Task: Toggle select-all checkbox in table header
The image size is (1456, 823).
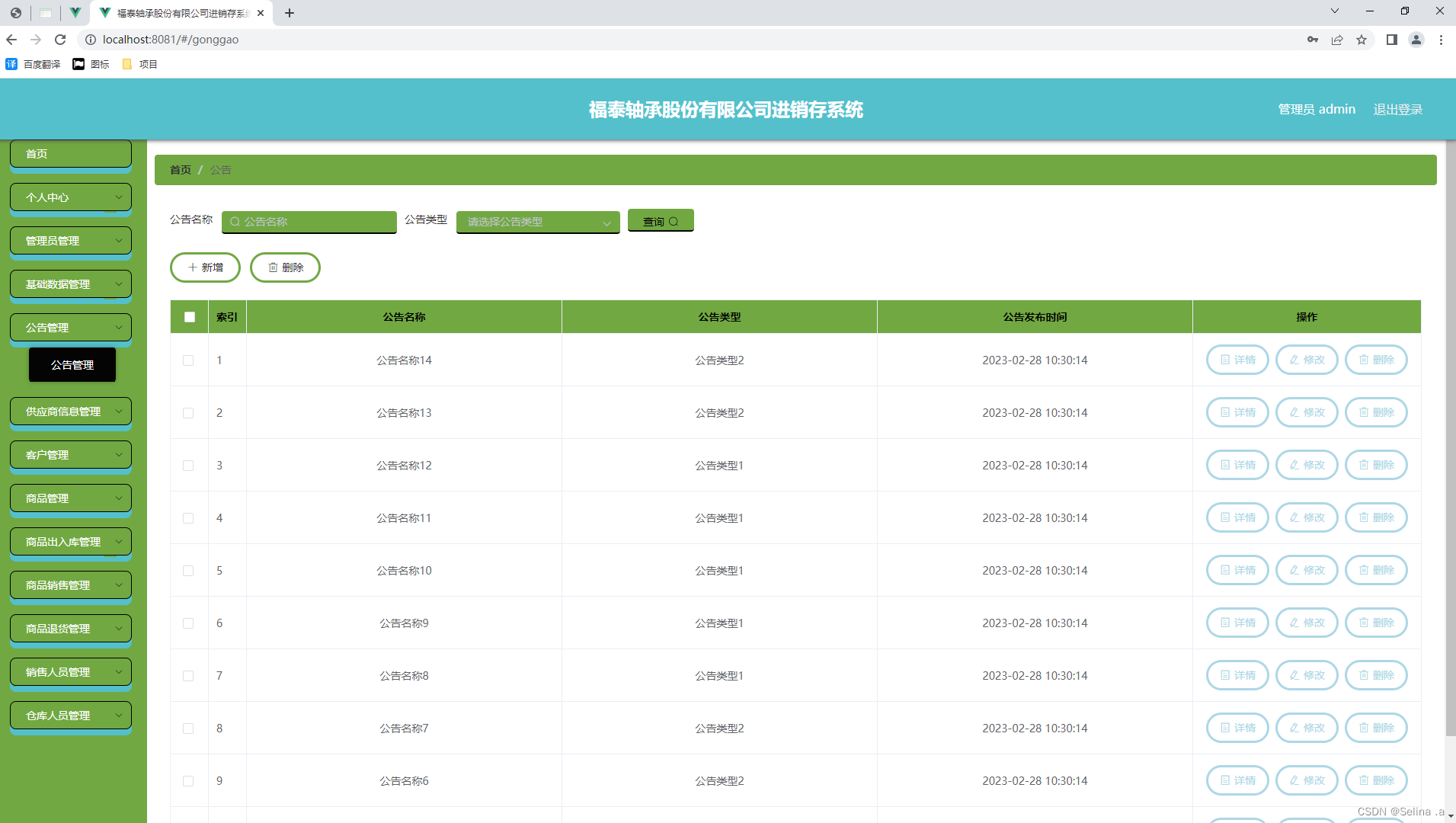Action: (190, 317)
